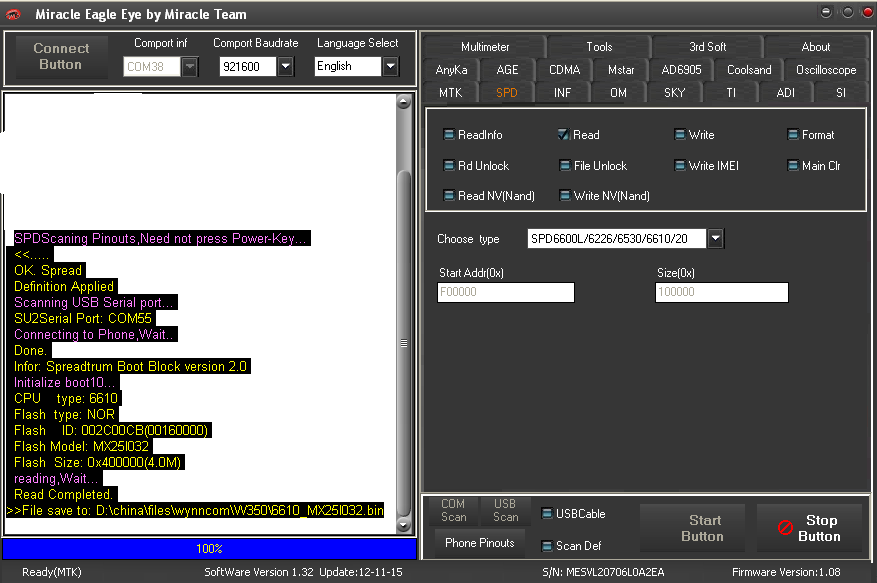Open the Comport Baudrate dropdown arrow
Viewport: 877px width, 583px height.
pyautogui.click(x=286, y=67)
